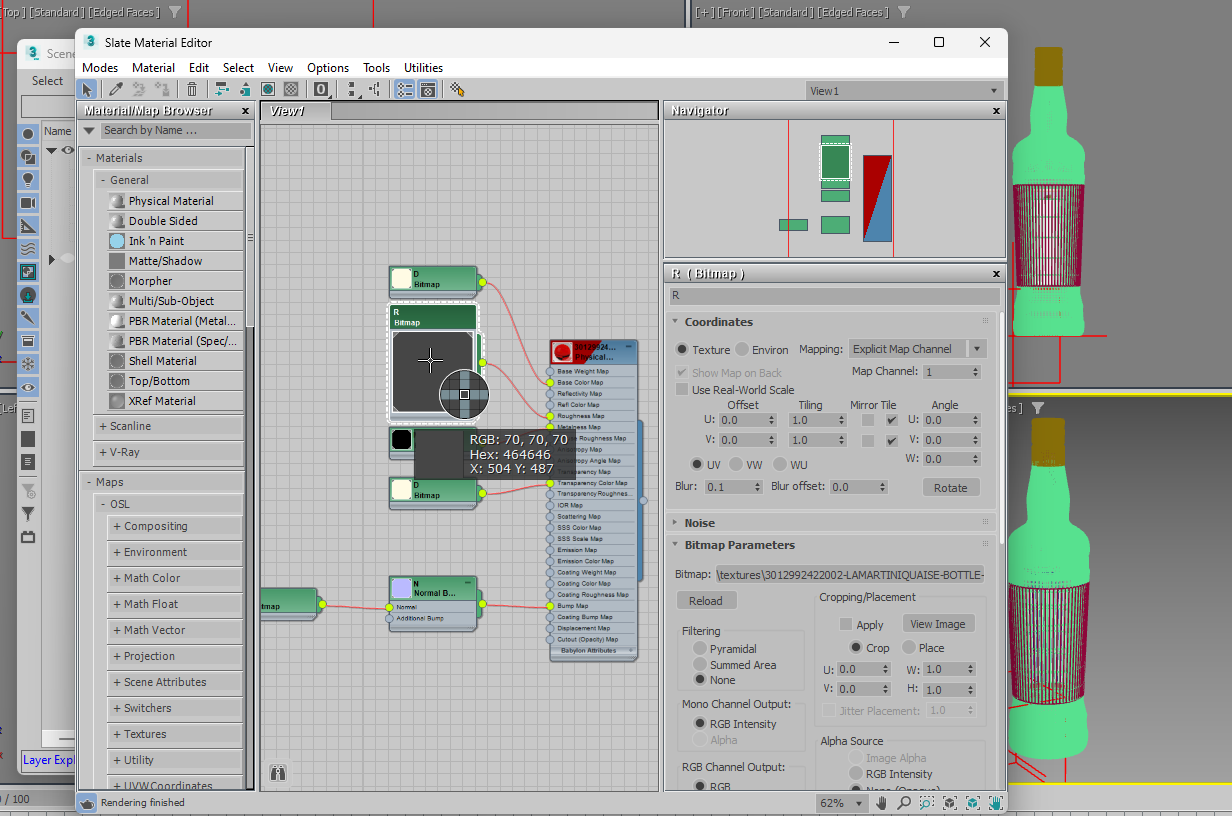Select the eyedropper Pick Material tool
This screenshot has width=1232, height=816.
[116, 90]
